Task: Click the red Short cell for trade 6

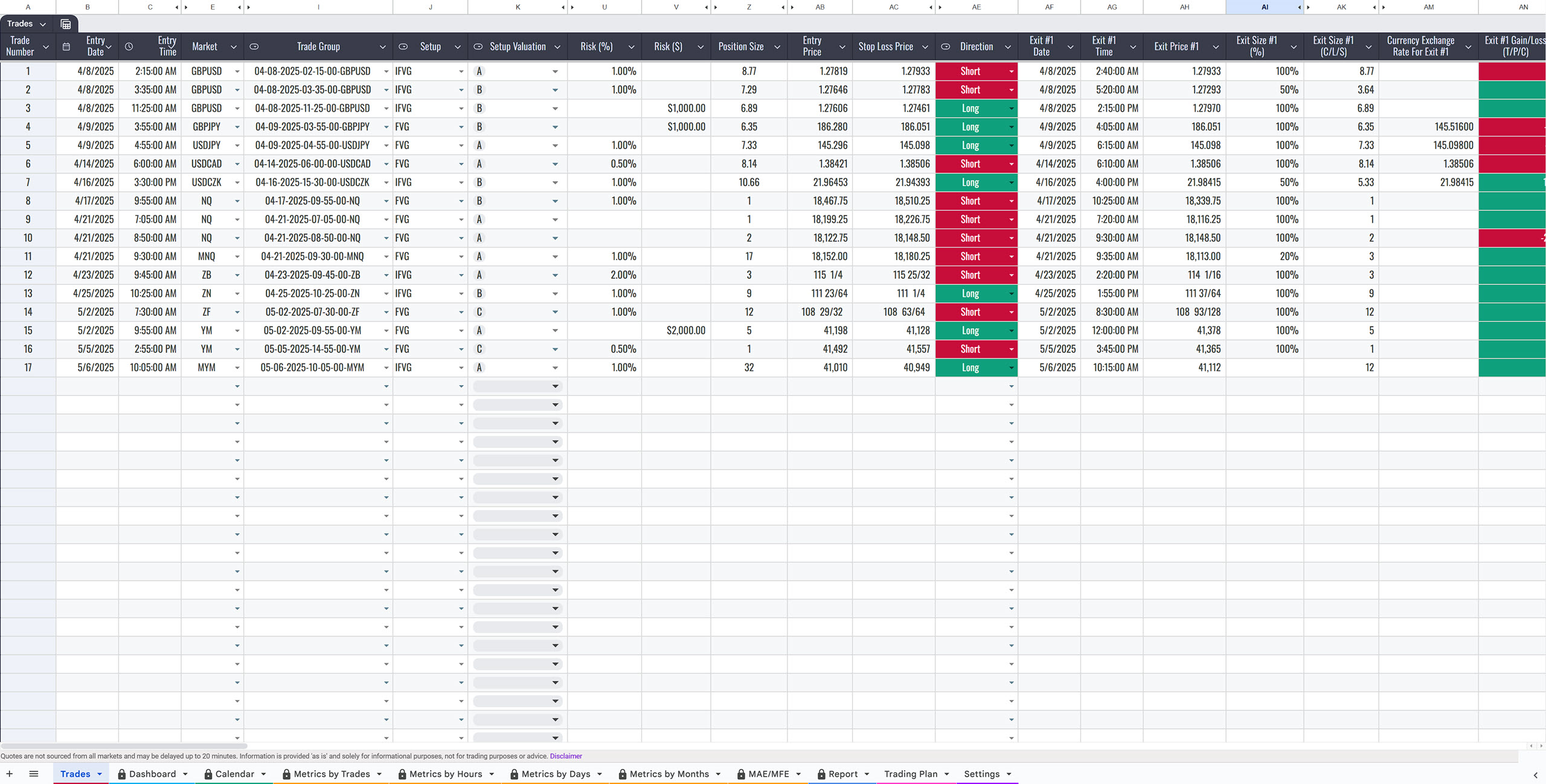Action: (x=970, y=164)
